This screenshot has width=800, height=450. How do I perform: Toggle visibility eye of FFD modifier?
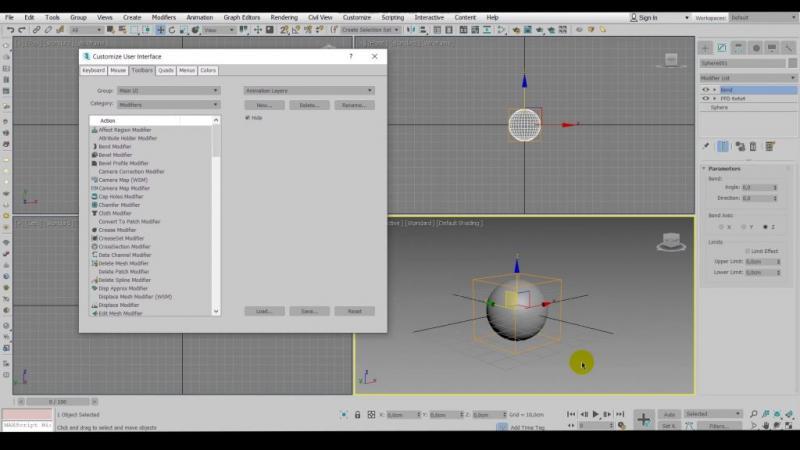coord(706,98)
